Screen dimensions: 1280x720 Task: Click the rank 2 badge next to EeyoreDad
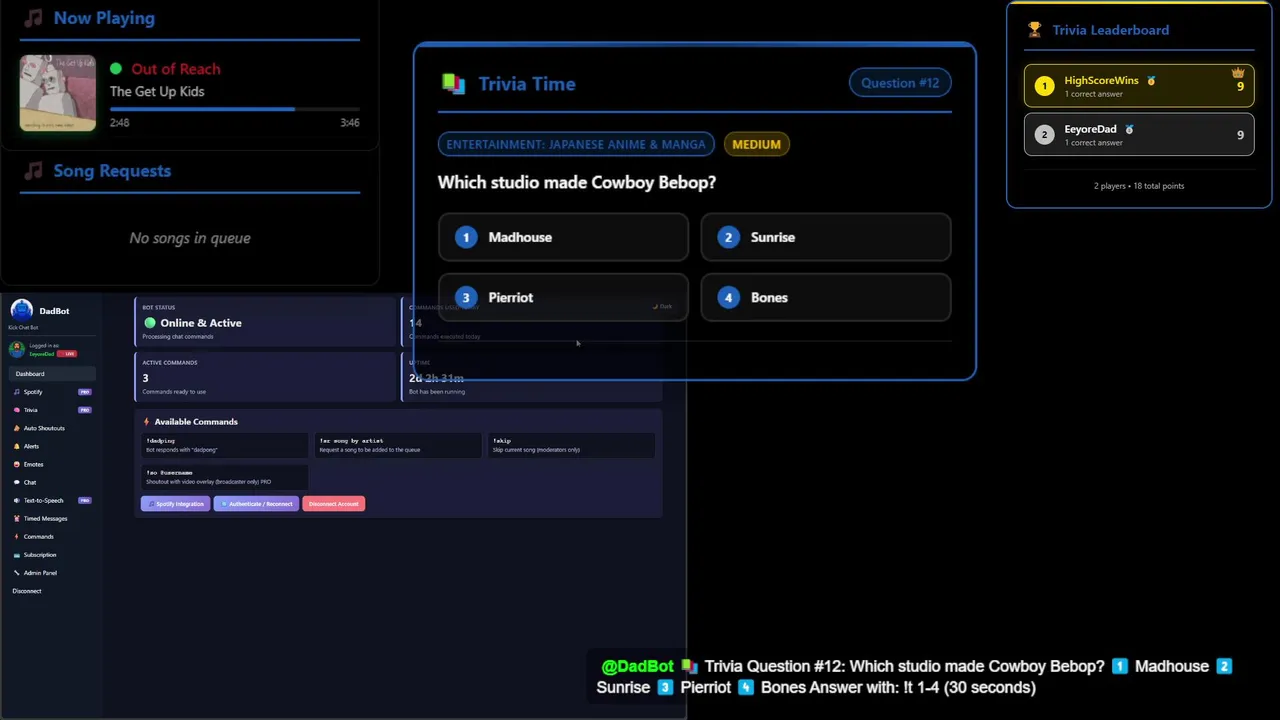click(1044, 135)
